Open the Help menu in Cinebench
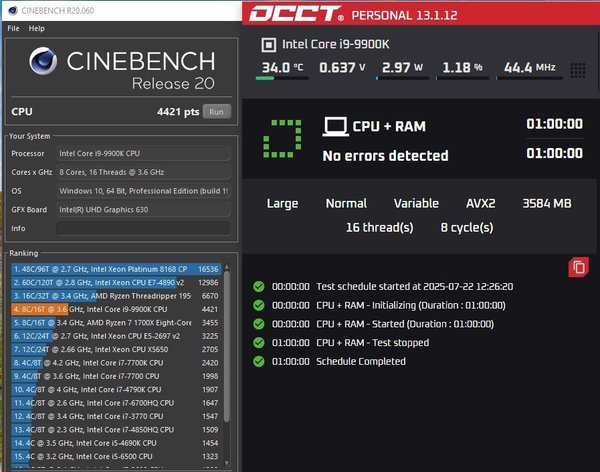Viewport: 600px width, 472px height. [36, 28]
